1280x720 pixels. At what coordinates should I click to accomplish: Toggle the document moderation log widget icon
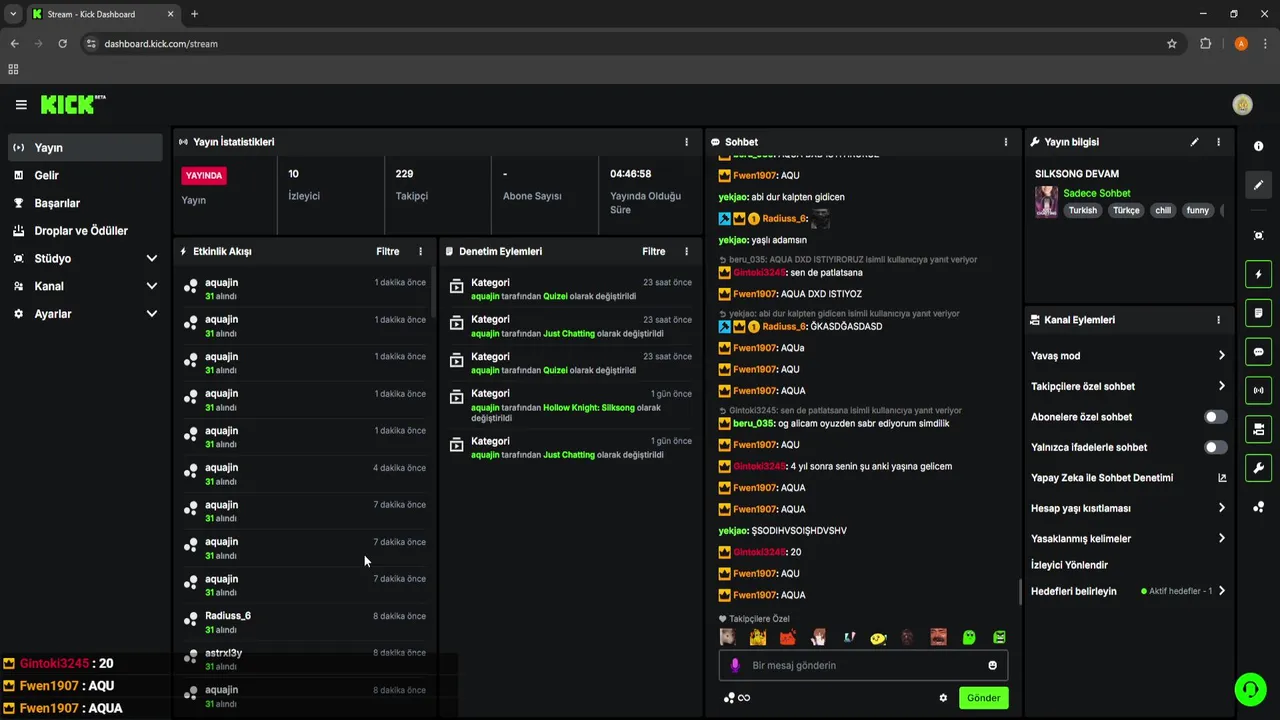click(x=1258, y=313)
